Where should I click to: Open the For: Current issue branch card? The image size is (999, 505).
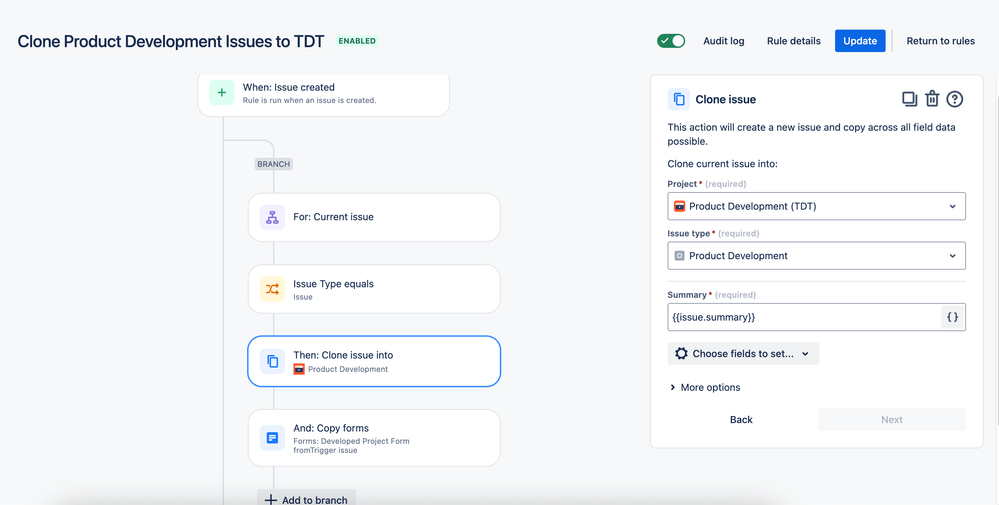tap(374, 217)
